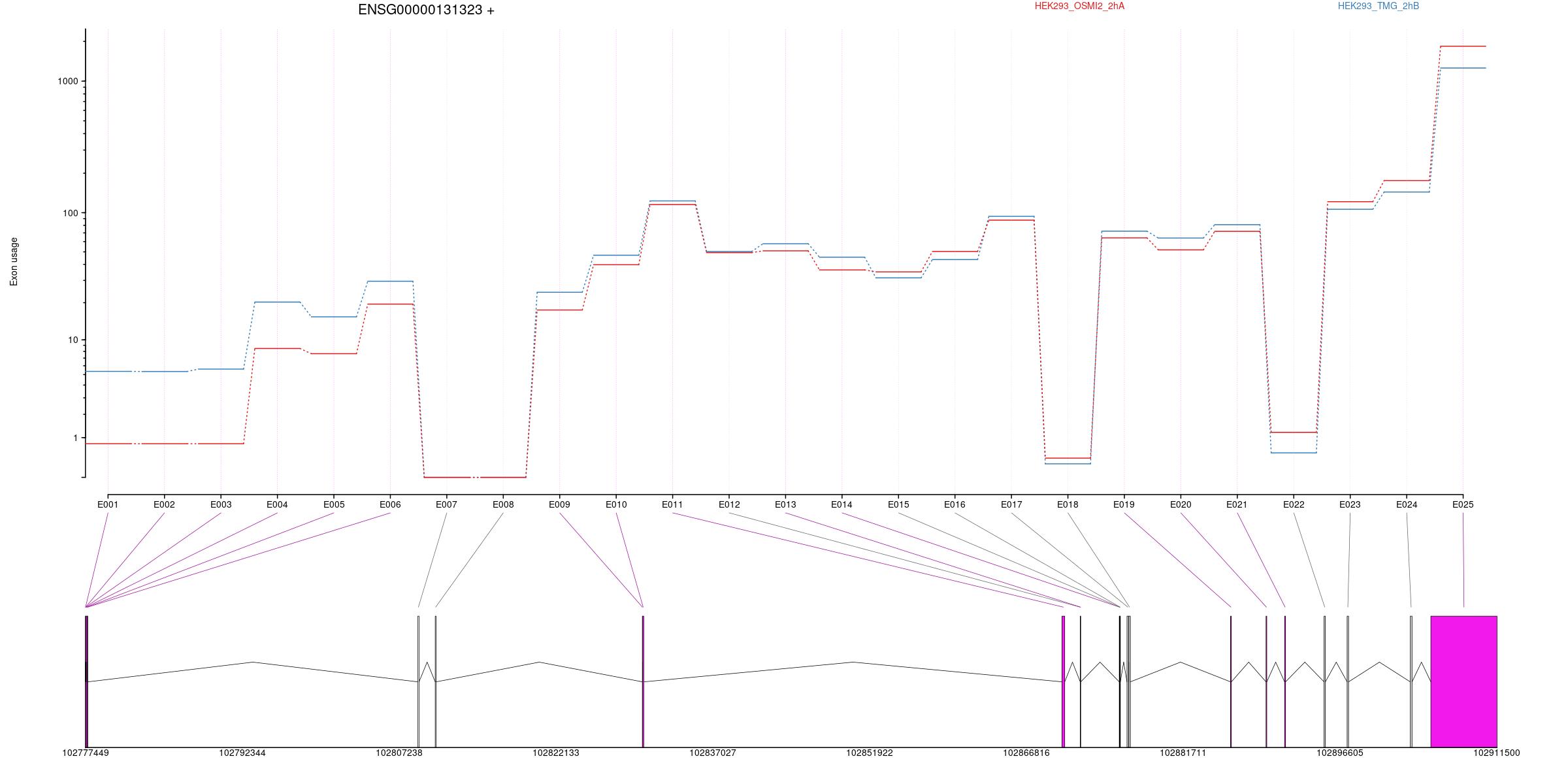Viewport: 1568px width, 784px height.
Task: Click the red E022 usage line segment
Action: [1294, 433]
